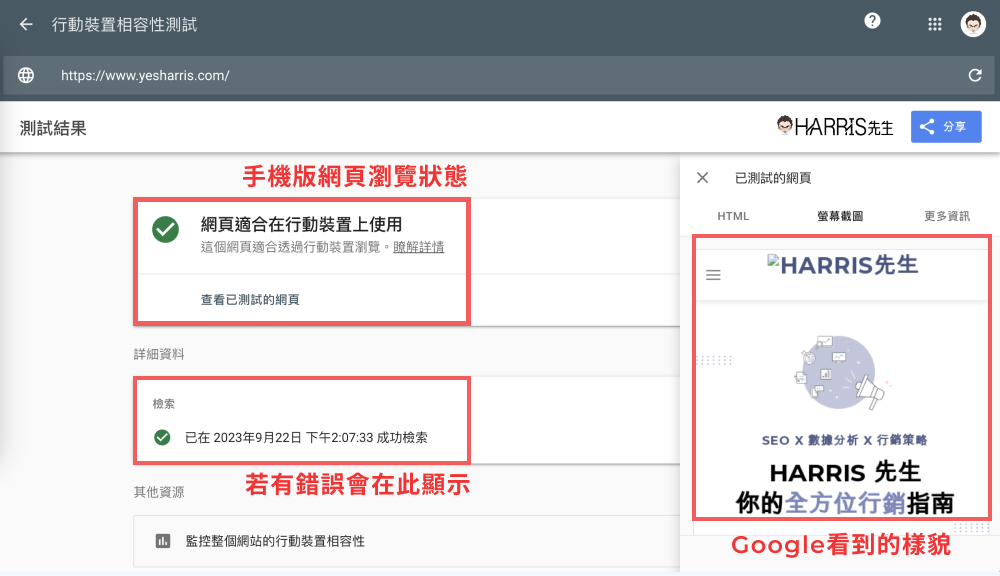Click the globe icon beside the URL
This screenshot has height=576, width=1000.
(x=26, y=75)
